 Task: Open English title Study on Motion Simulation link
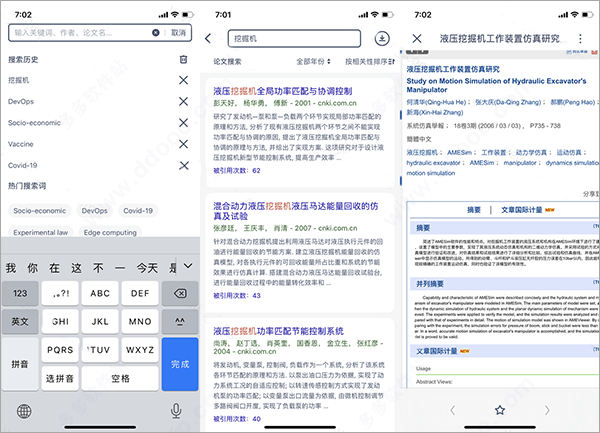pyautogui.click(x=496, y=85)
